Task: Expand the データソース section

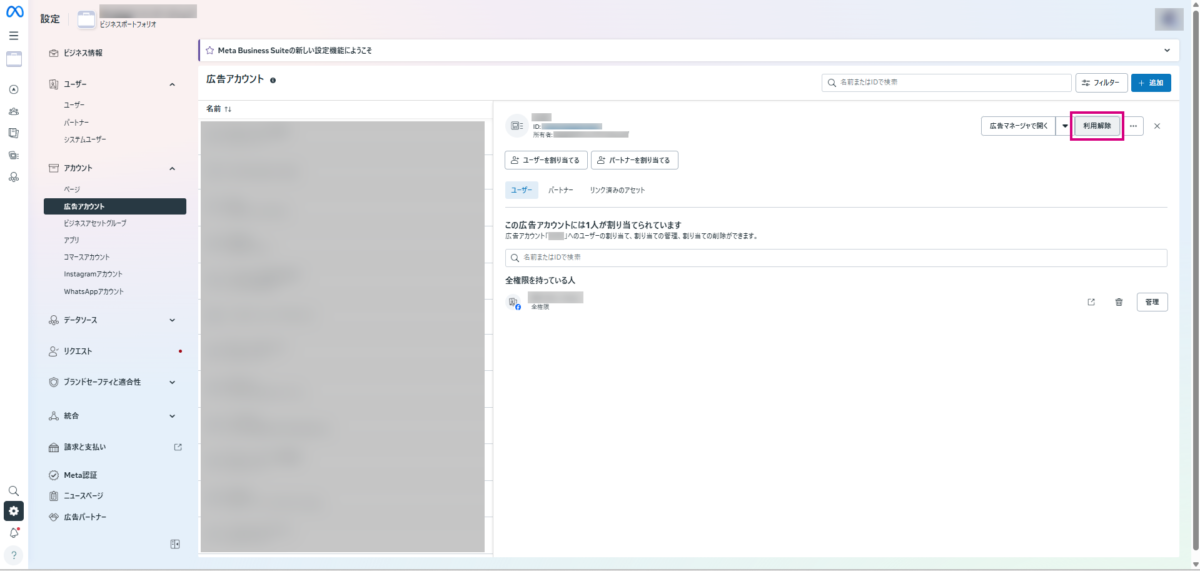Action: tap(172, 320)
